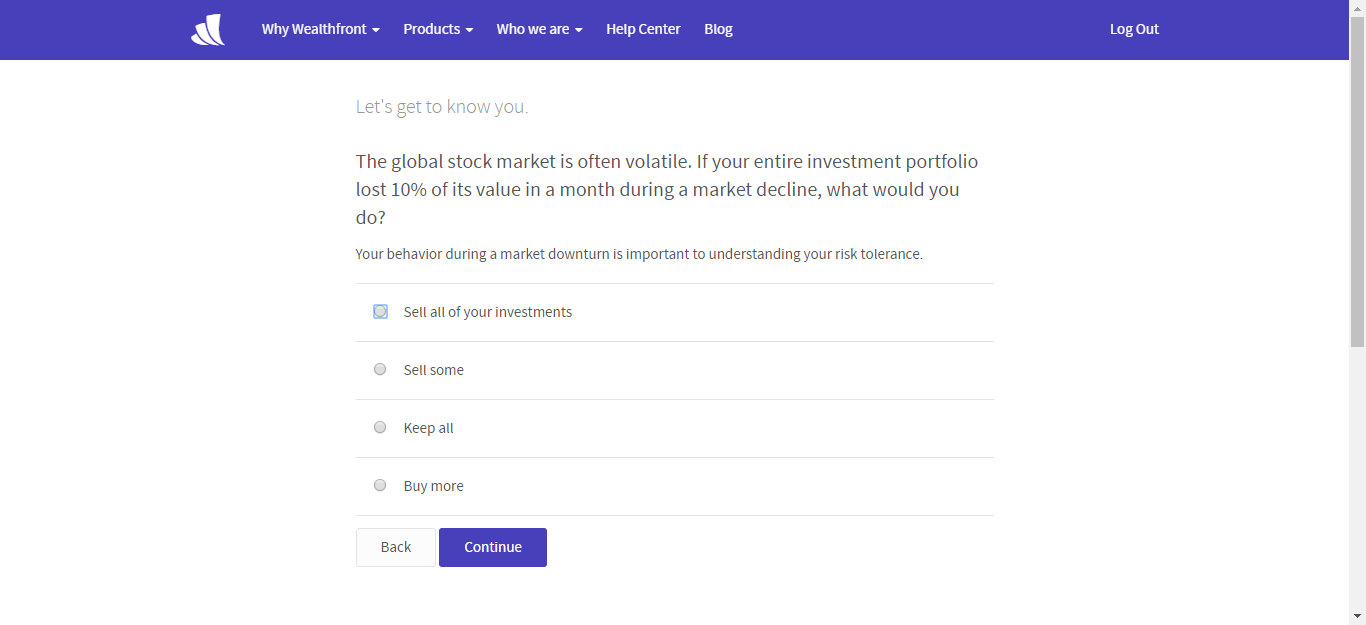Click the 'Buy more' answer label

coord(434,486)
